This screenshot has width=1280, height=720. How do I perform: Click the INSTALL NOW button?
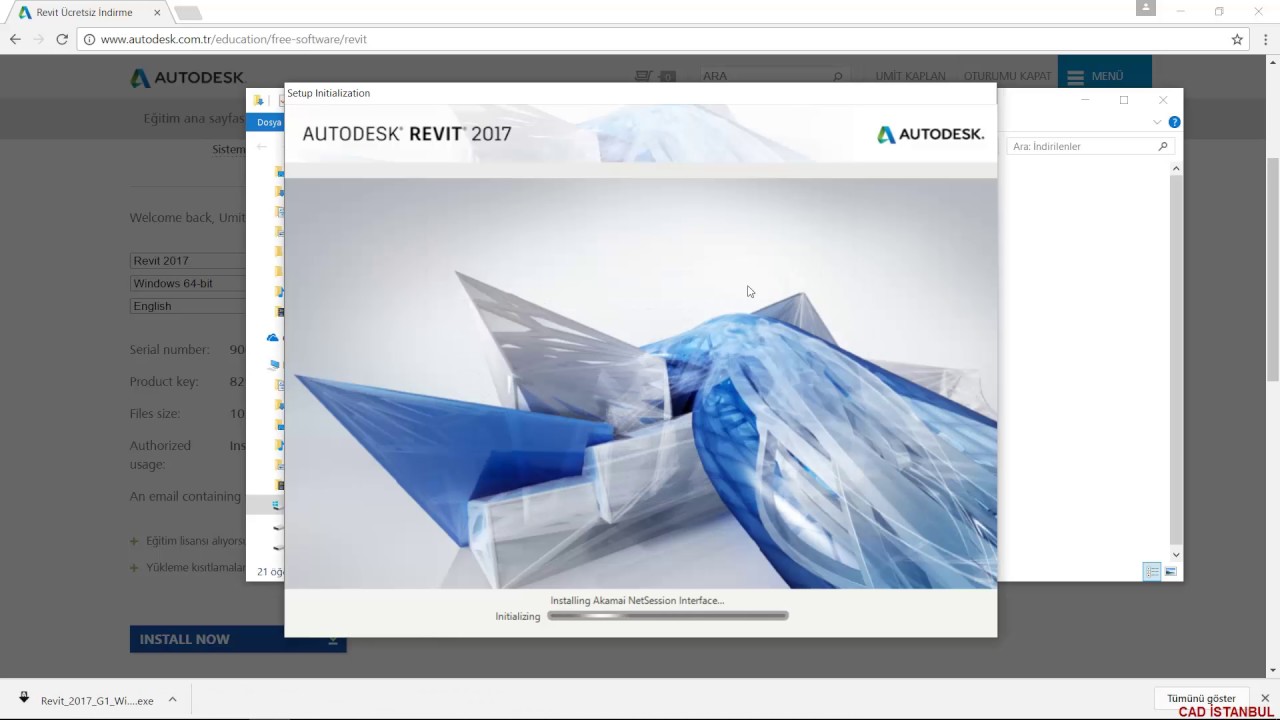(238, 639)
